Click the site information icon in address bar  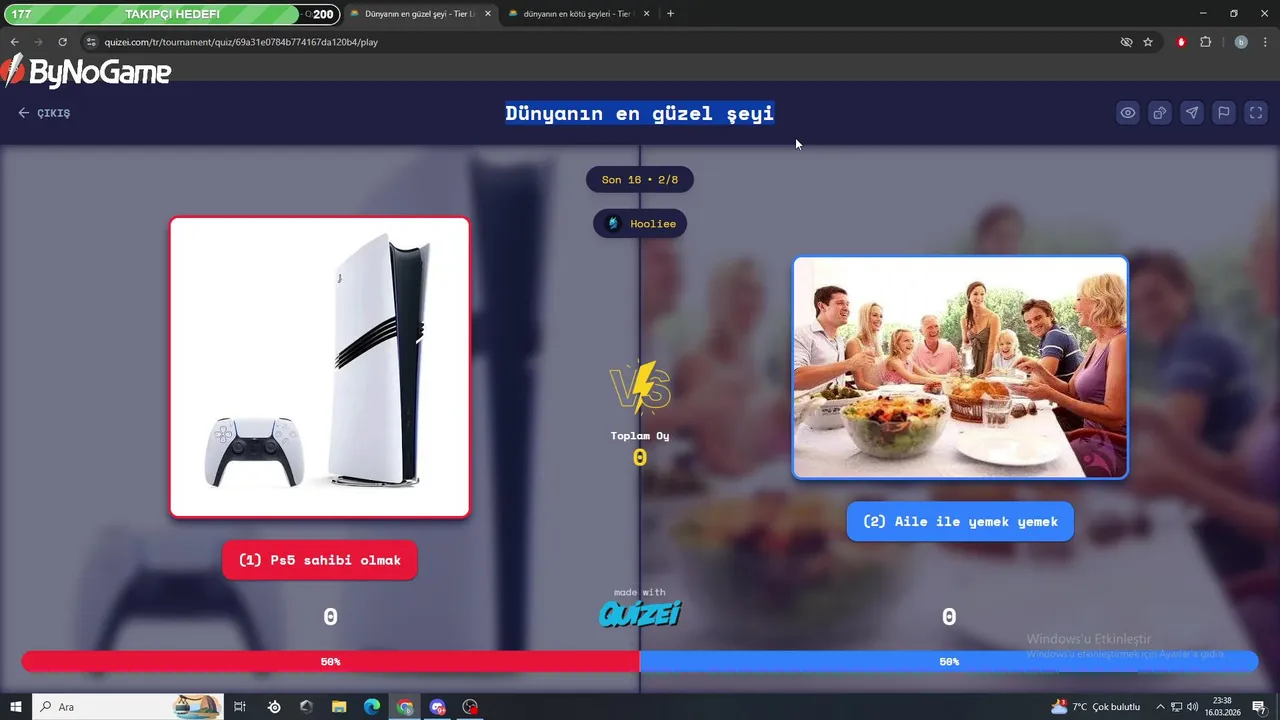[91, 42]
